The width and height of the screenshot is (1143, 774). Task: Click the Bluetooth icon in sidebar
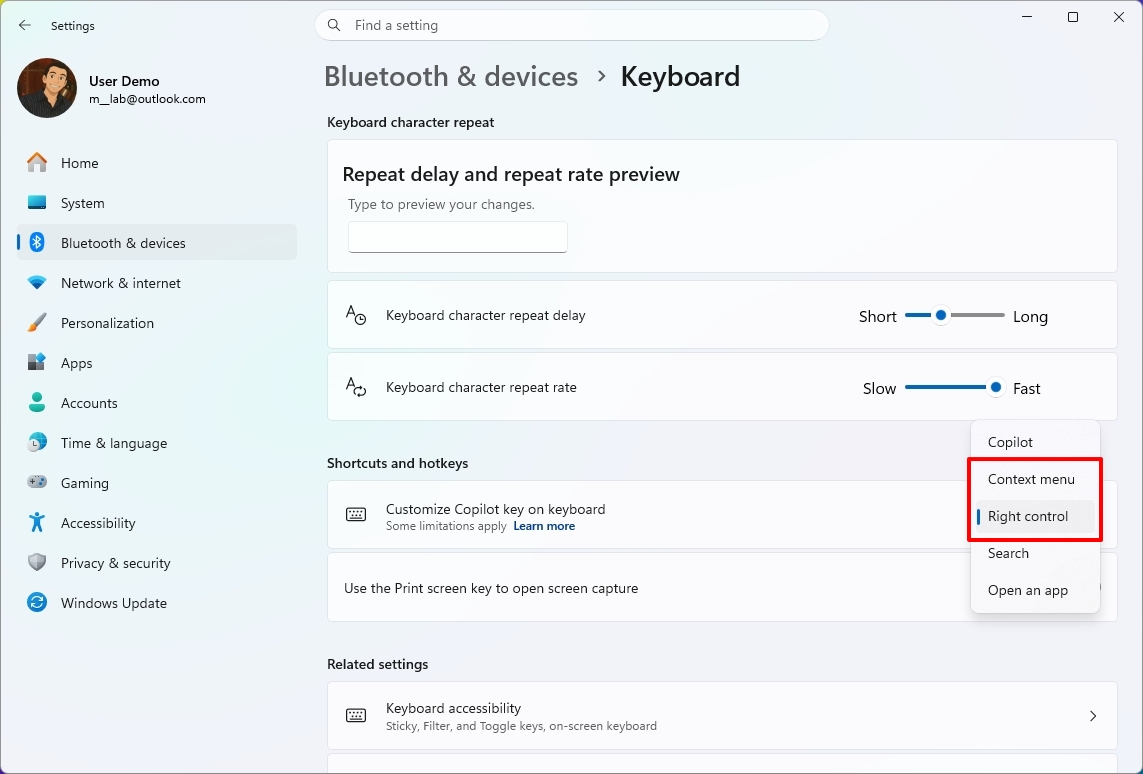(37, 243)
